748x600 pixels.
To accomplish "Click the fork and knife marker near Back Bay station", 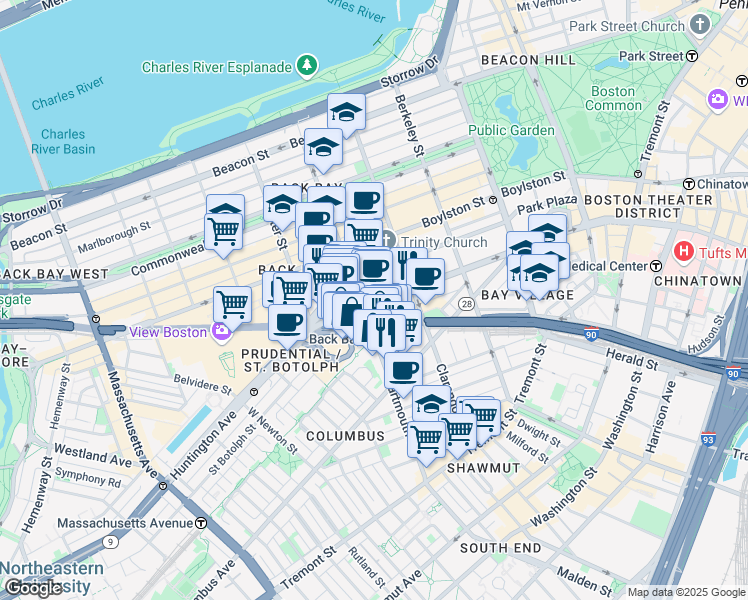I will pos(386,333).
